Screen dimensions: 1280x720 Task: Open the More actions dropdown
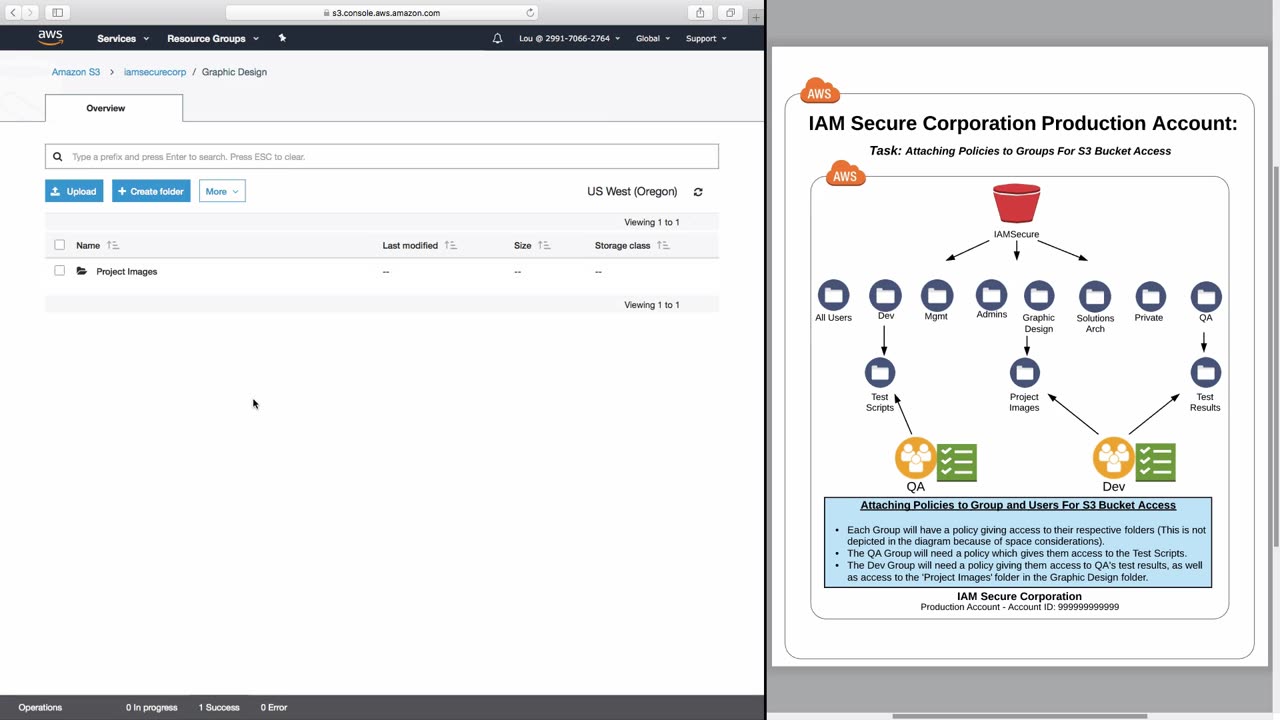pos(222,191)
